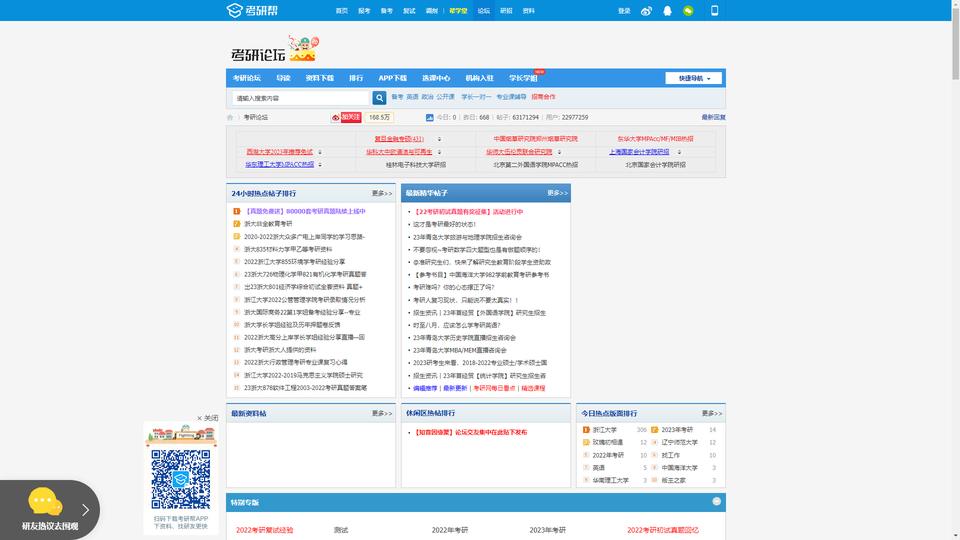Open 选课中心 in forum menu
This screenshot has width=960, height=540.
pos(436,78)
